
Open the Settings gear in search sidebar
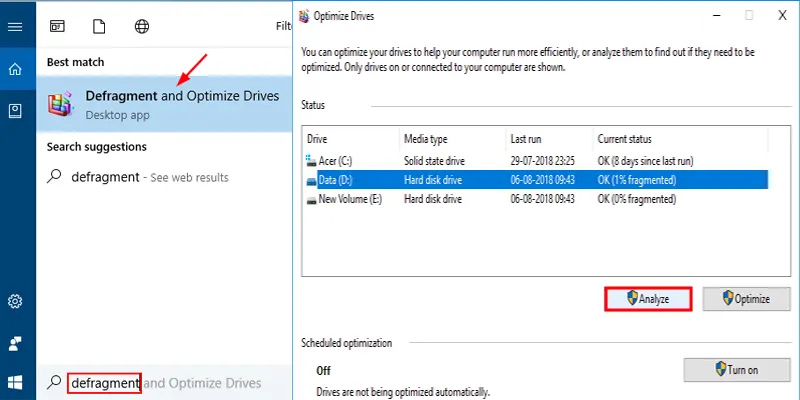(x=15, y=302)
